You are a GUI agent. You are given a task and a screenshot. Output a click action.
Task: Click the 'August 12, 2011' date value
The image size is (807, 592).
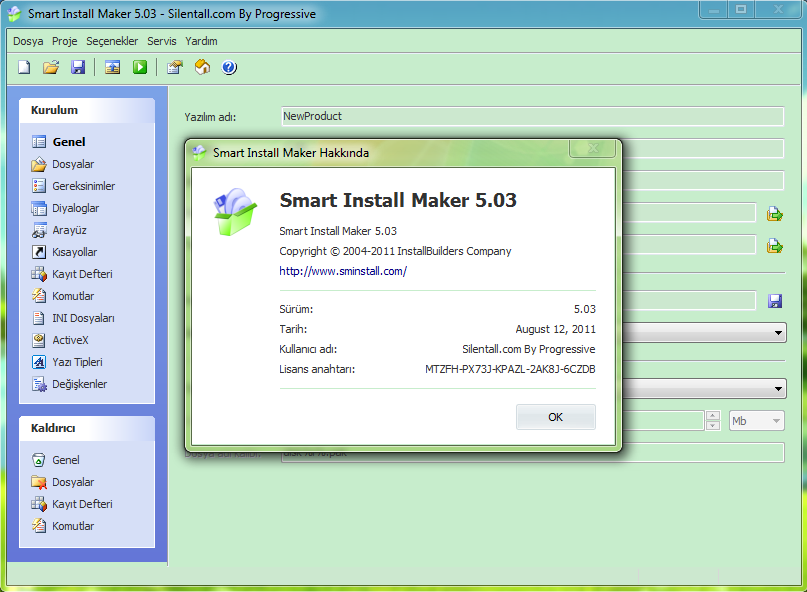click(555, 329)
